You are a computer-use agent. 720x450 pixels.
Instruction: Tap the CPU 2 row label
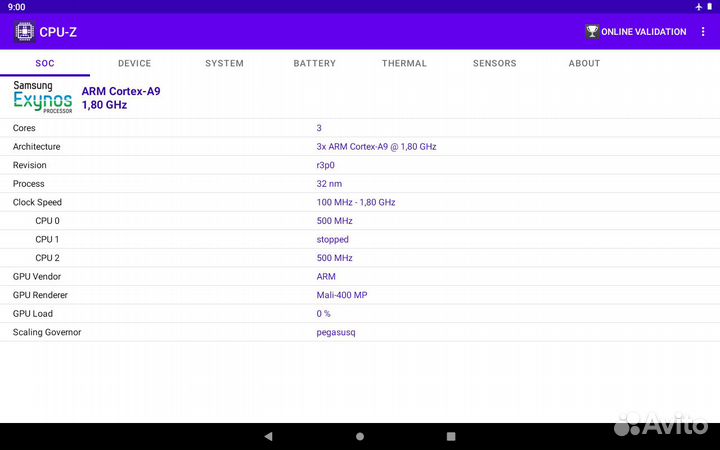tap(47, 258)
